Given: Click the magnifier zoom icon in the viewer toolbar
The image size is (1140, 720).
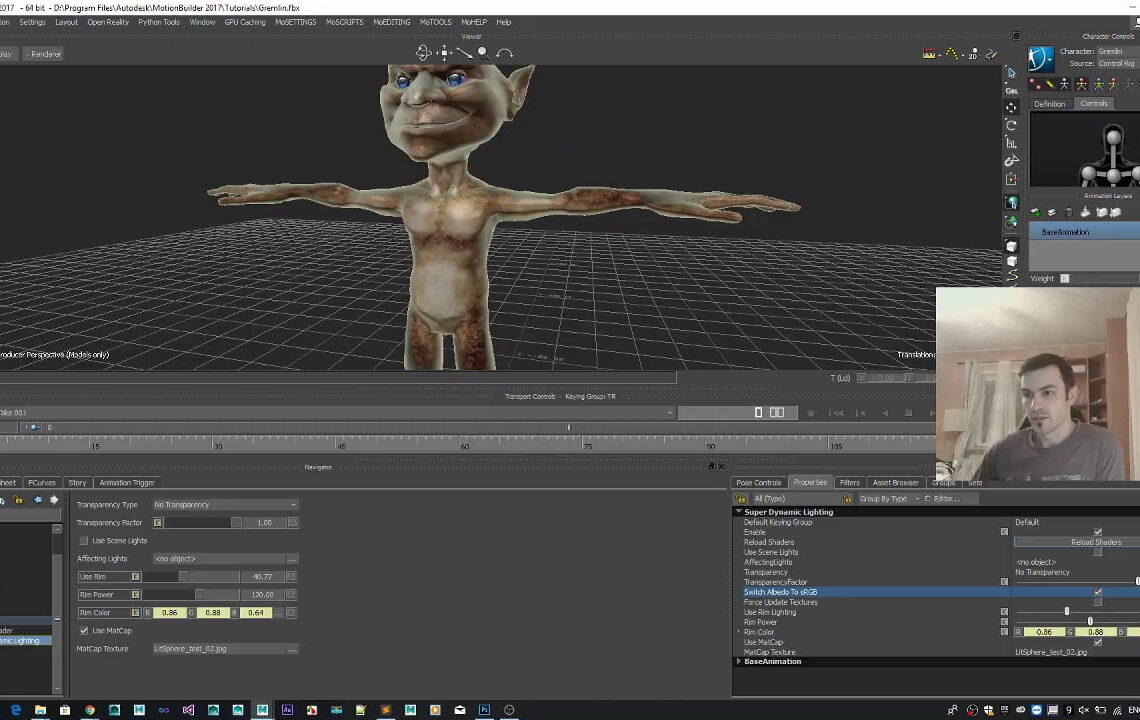Looking at the screenshot, I should (483, 52).
